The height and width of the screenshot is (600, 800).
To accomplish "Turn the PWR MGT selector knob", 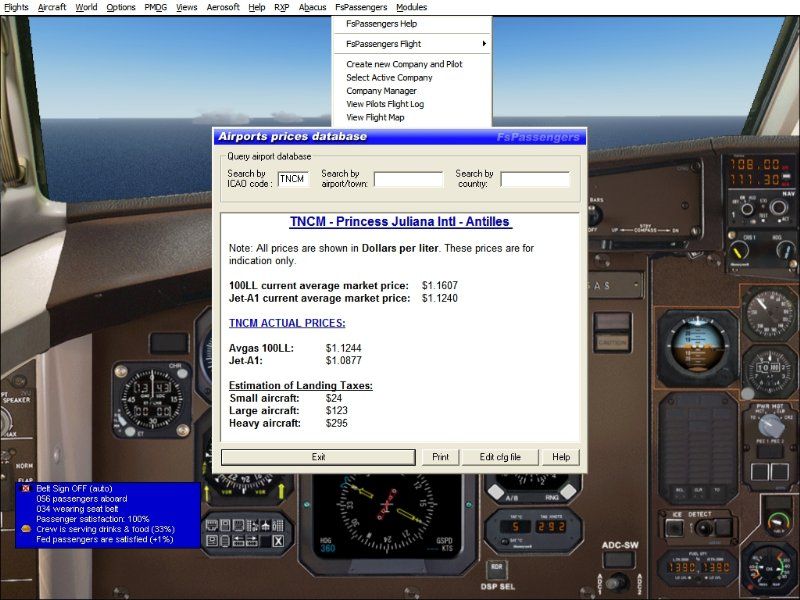I will (x=770, y=426).
